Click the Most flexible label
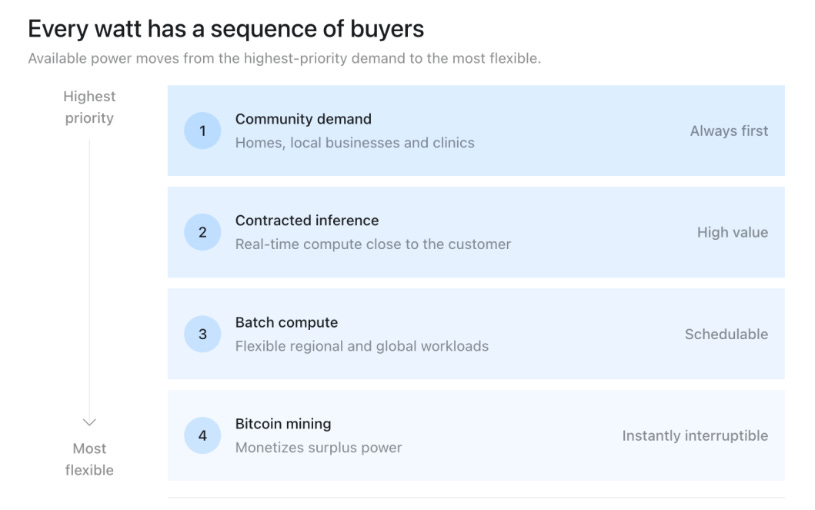 click(89, 459)
